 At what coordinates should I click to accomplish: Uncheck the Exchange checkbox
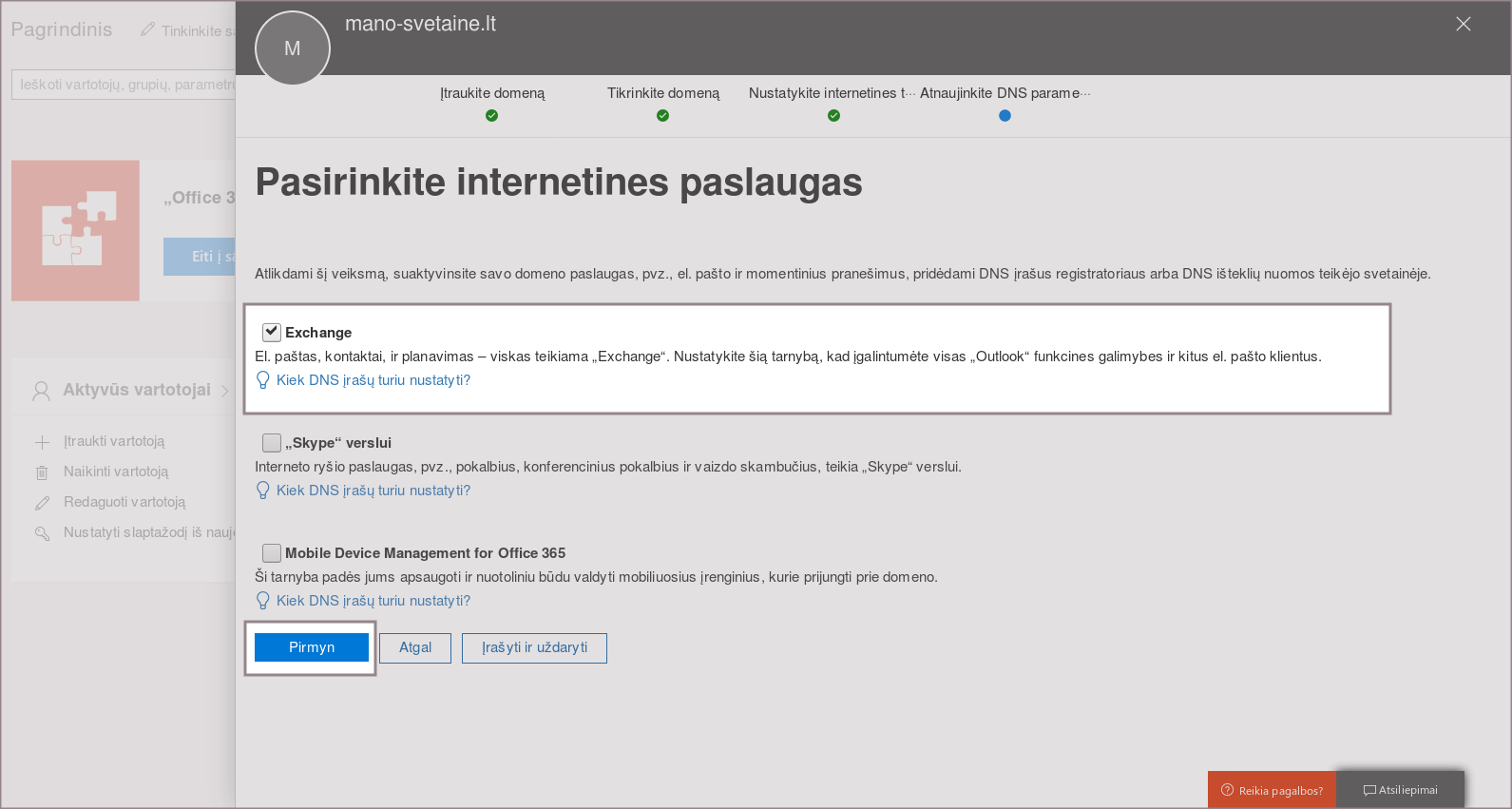point(272,332)
